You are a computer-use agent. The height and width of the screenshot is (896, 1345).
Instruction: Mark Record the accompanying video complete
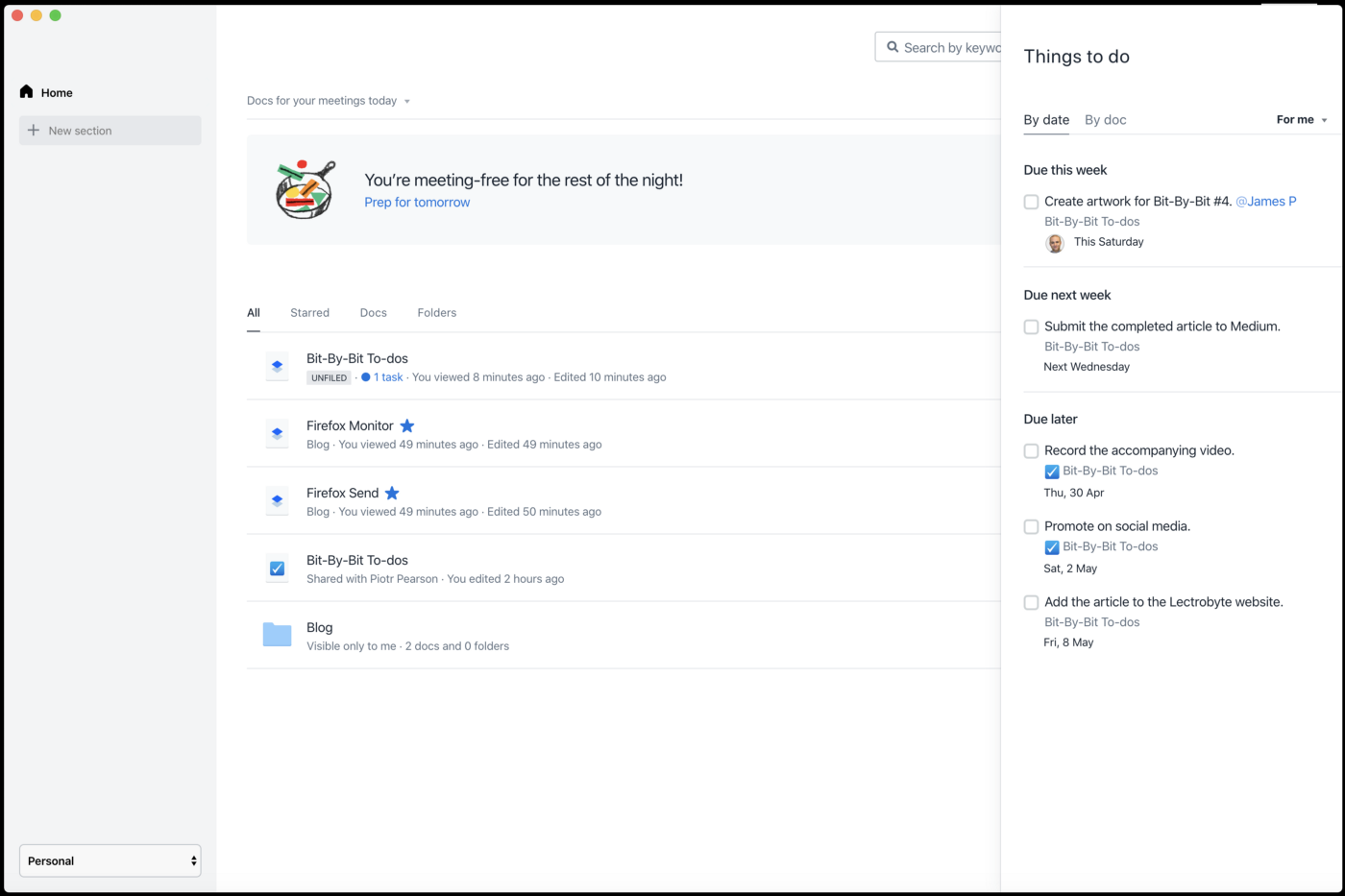coord(1031,450)
